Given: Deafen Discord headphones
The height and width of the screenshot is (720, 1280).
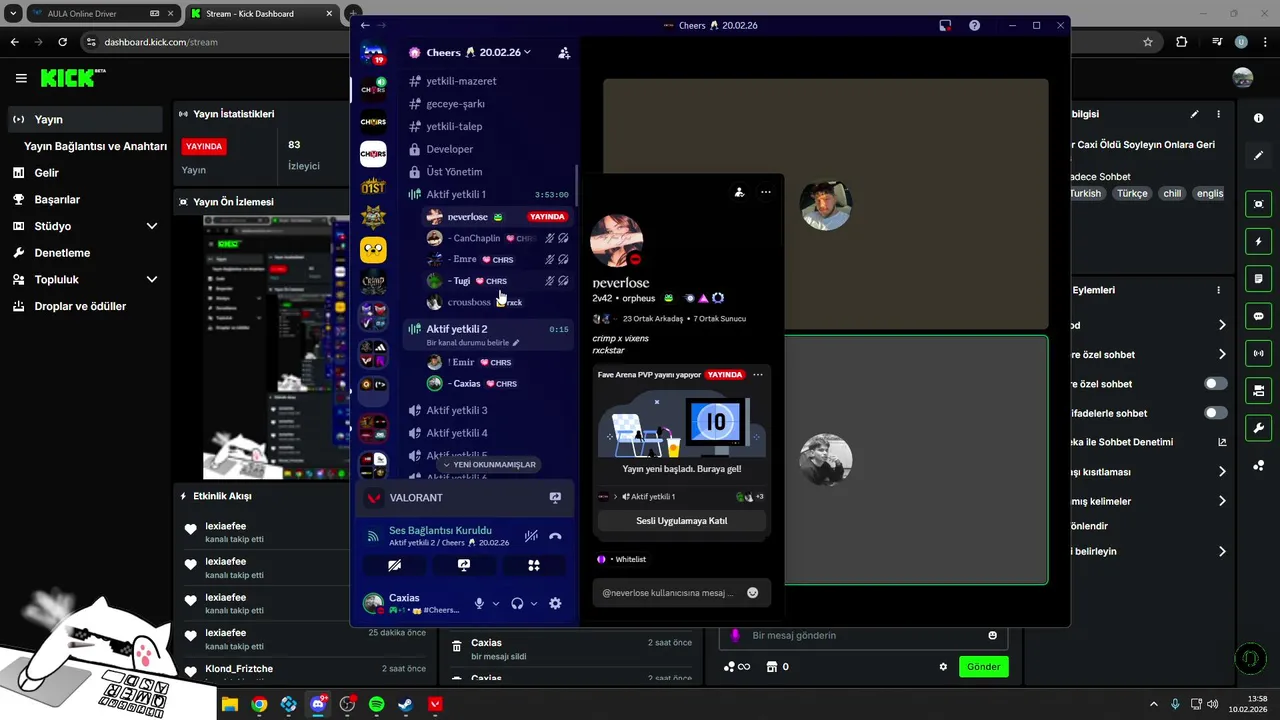Looking at the screenshot, I should (x=517, y=603).
